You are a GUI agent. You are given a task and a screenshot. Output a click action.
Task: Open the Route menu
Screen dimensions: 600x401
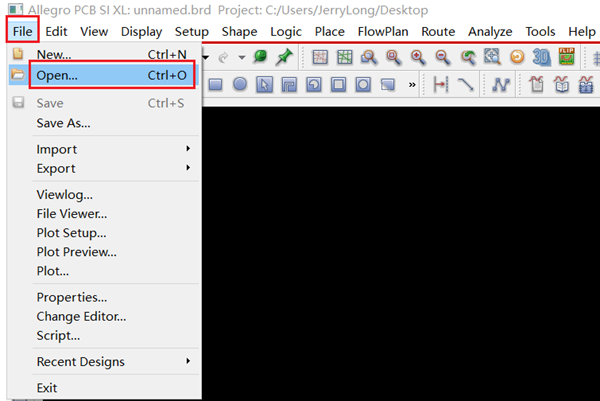point(438,31)
